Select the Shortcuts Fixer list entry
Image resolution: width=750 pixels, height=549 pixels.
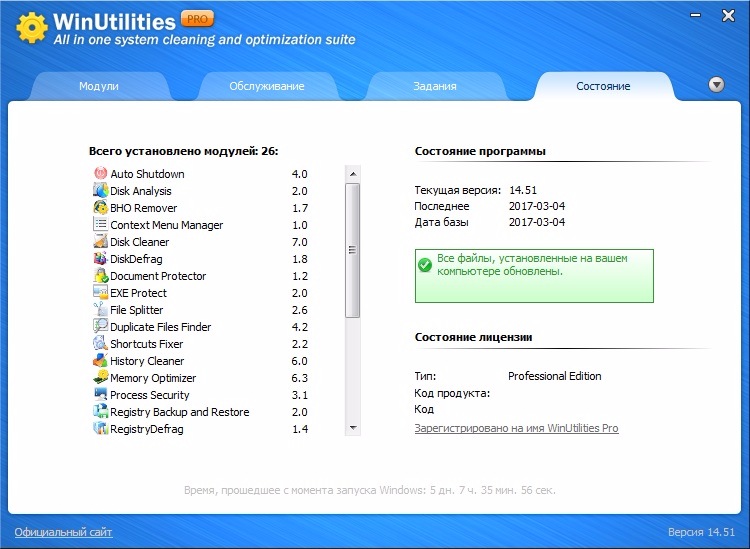pos(200,344)
